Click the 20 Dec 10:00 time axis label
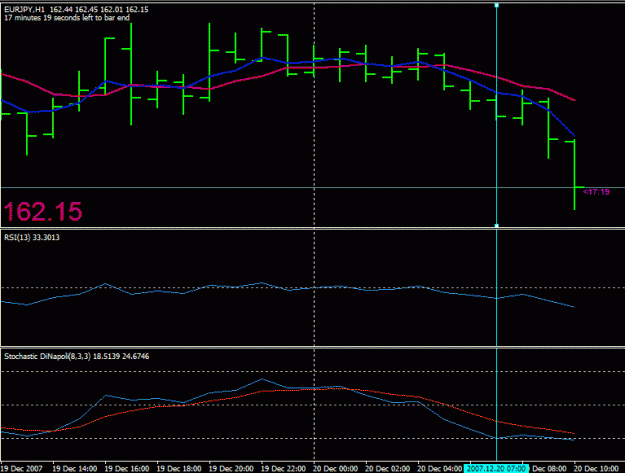This screenshot has height=473, width=625. click(x=596, y=469)
